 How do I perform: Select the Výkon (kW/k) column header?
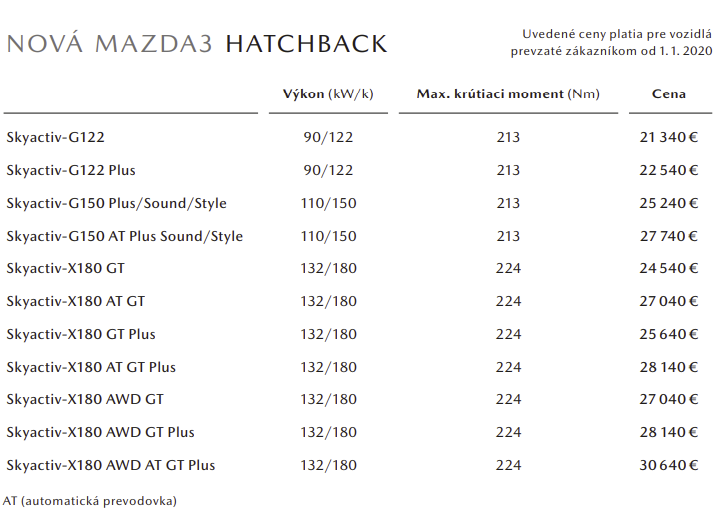pos(328,94)
